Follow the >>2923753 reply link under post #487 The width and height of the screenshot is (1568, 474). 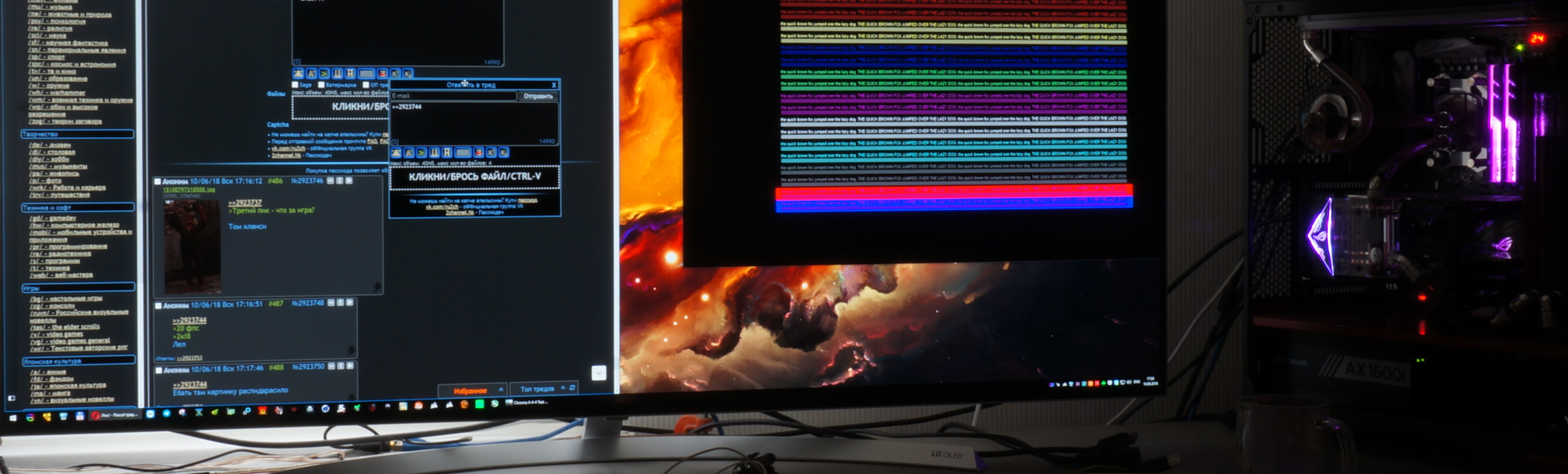[x=190, y=358]
